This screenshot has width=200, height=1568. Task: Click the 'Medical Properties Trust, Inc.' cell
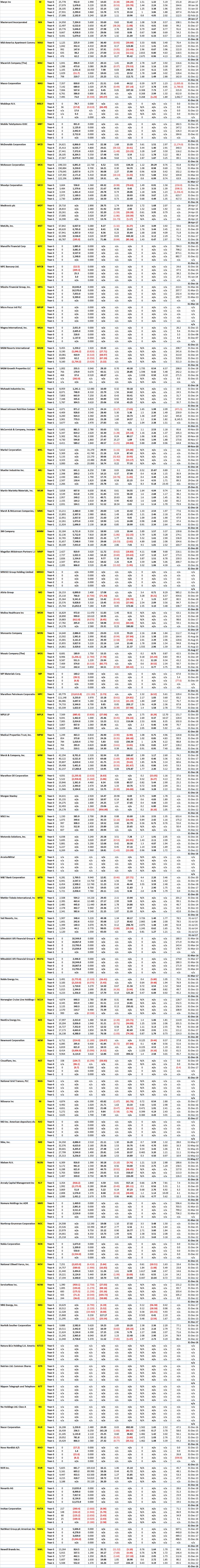[18, 735]
